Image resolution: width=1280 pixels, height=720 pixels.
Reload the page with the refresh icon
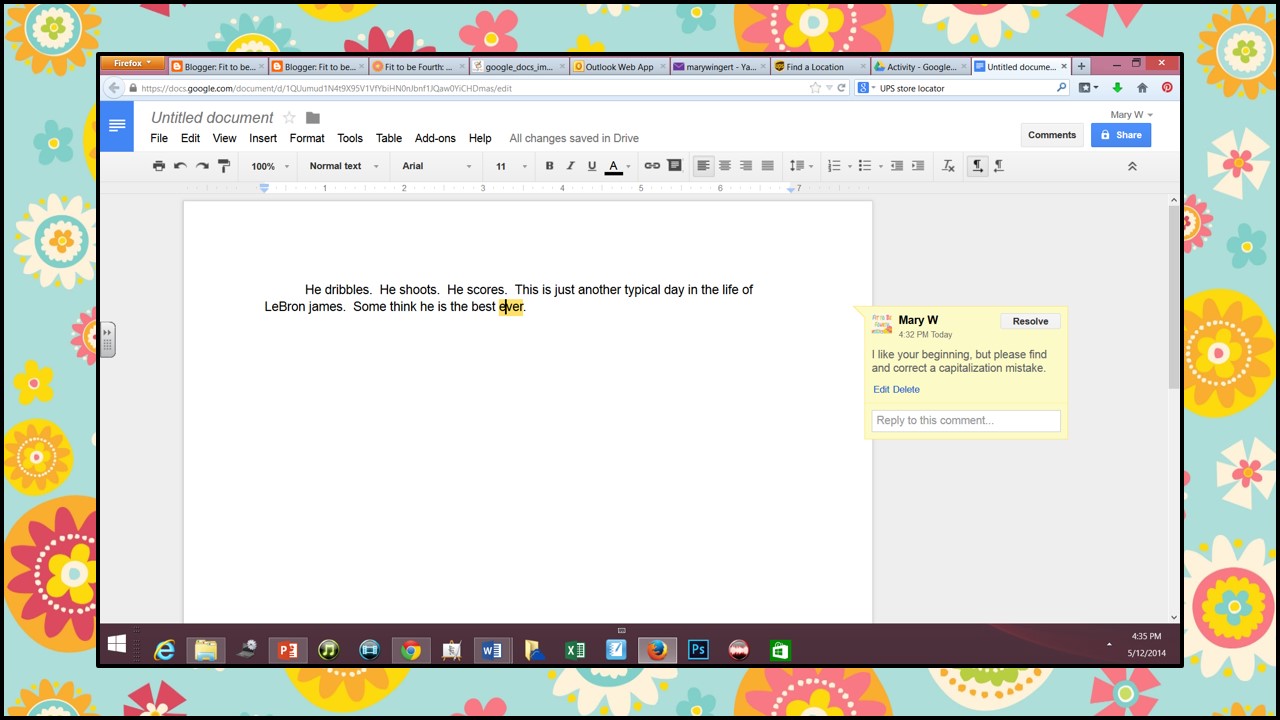click(x=842, y=88)
